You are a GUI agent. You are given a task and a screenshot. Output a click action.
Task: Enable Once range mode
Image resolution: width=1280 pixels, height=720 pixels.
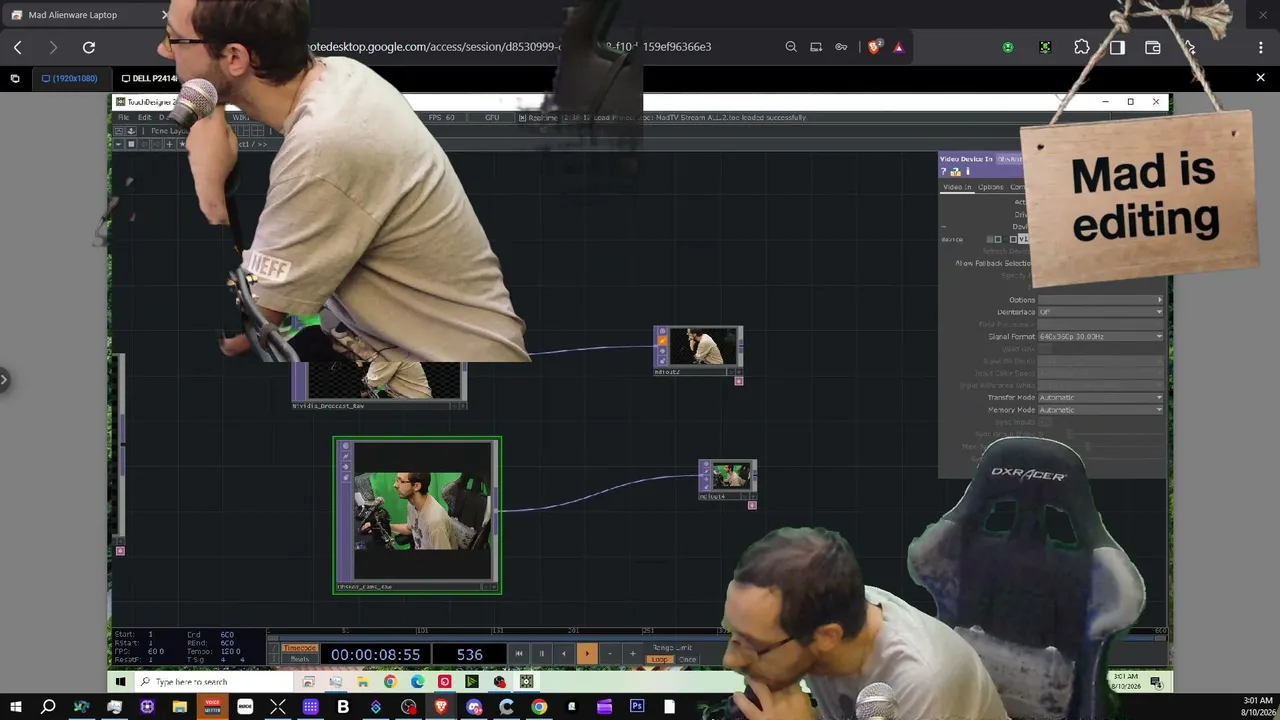click(x=687, y=660)
